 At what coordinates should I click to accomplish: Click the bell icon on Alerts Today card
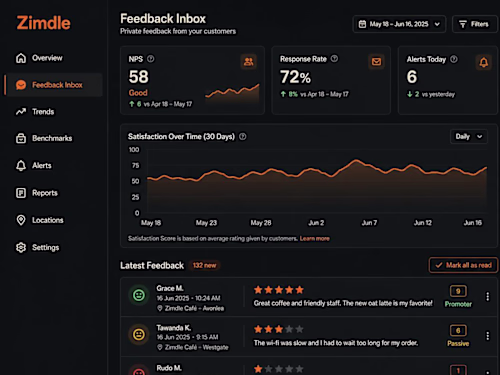point(484,62)
